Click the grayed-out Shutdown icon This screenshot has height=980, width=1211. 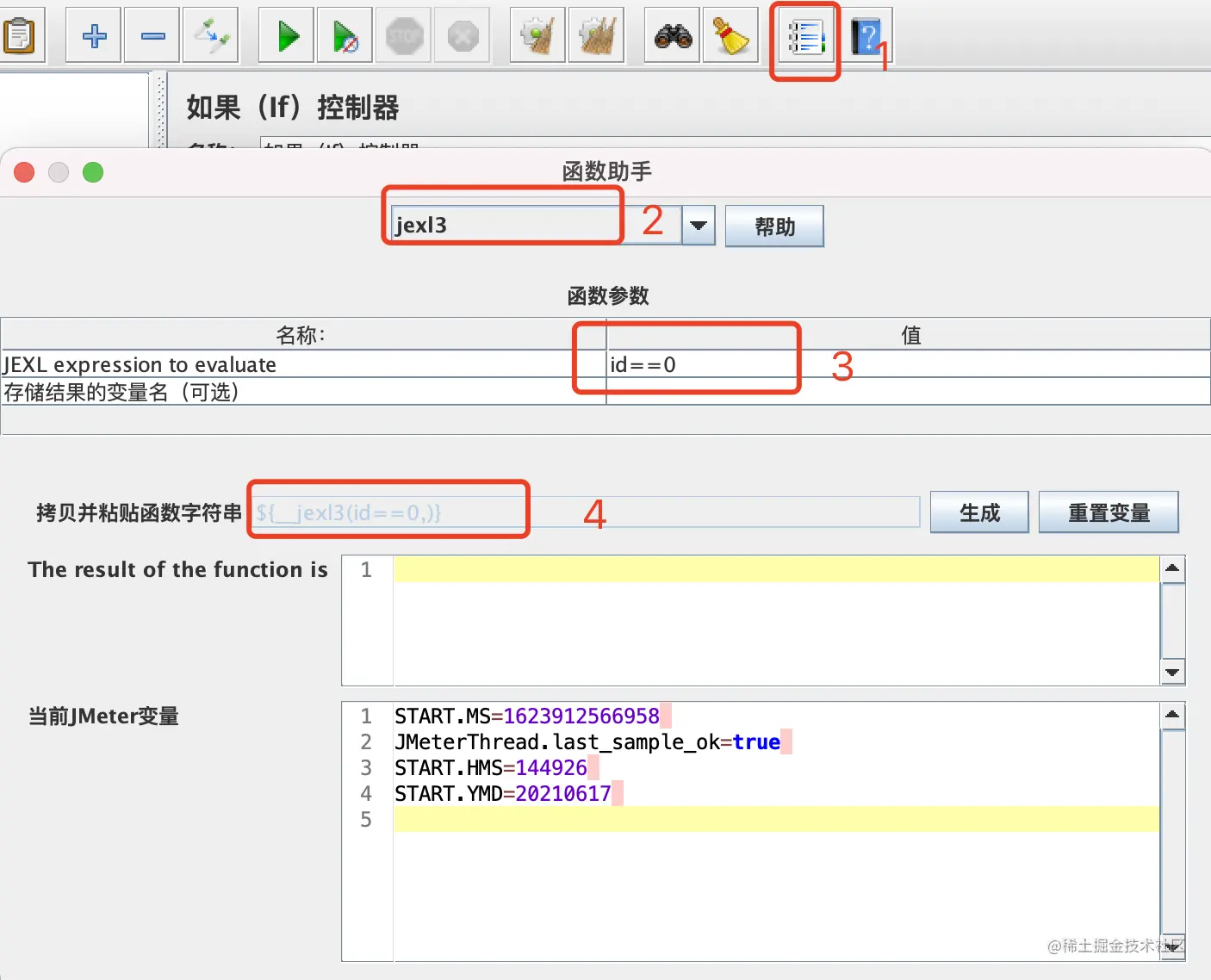(x=463, y=35)
